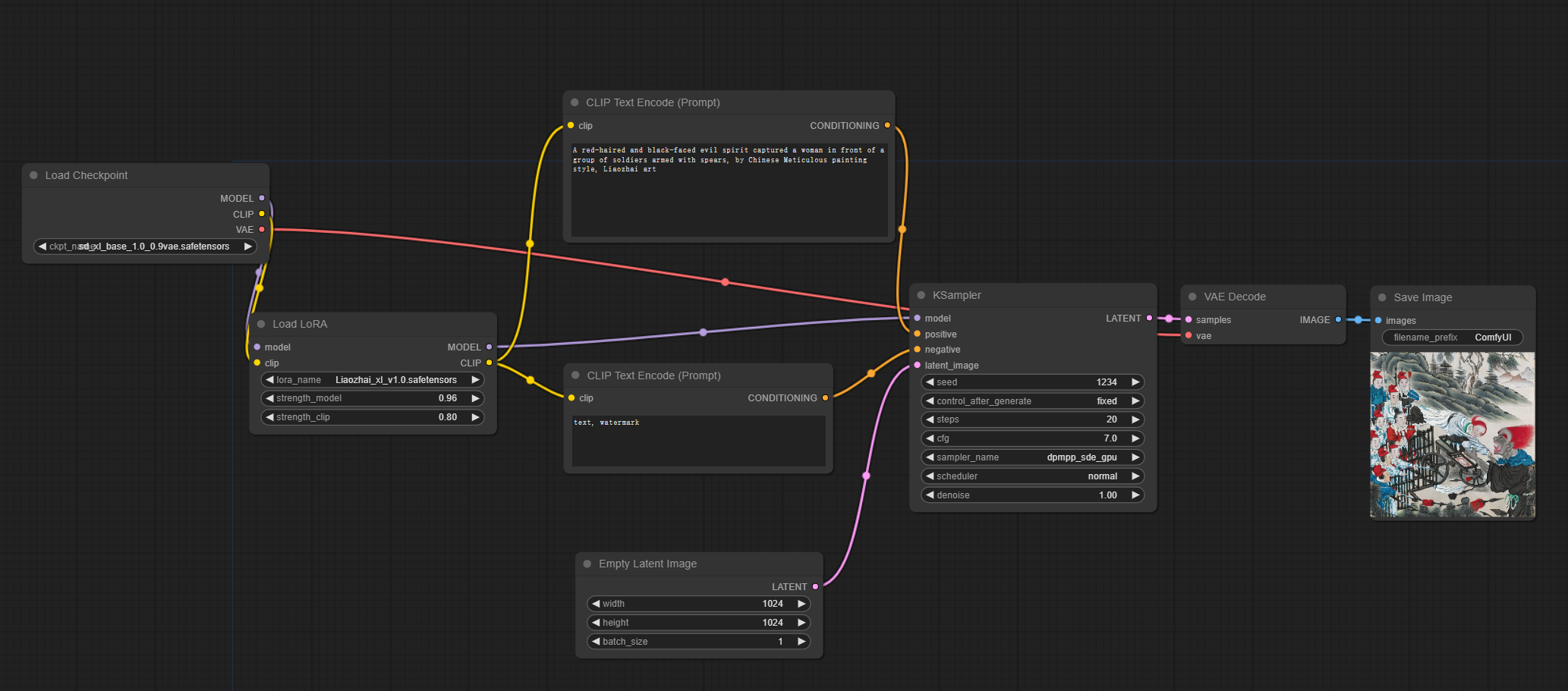Collapse the Load Checkpoint node via its title circle
Image resolution: width=1568 pixels, height=691 pixels.
click(33, 174)
